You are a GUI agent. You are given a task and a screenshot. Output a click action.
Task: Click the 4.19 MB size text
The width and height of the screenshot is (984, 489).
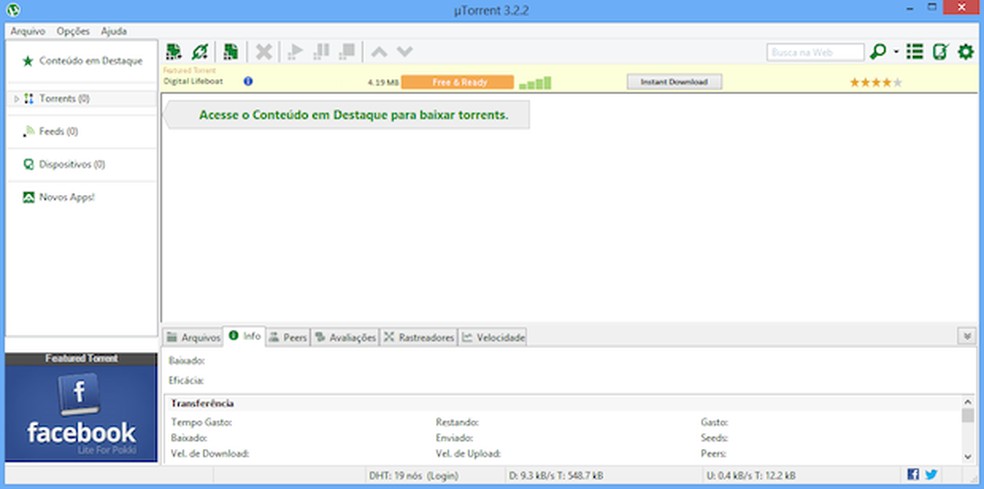[x=383, y=82]
